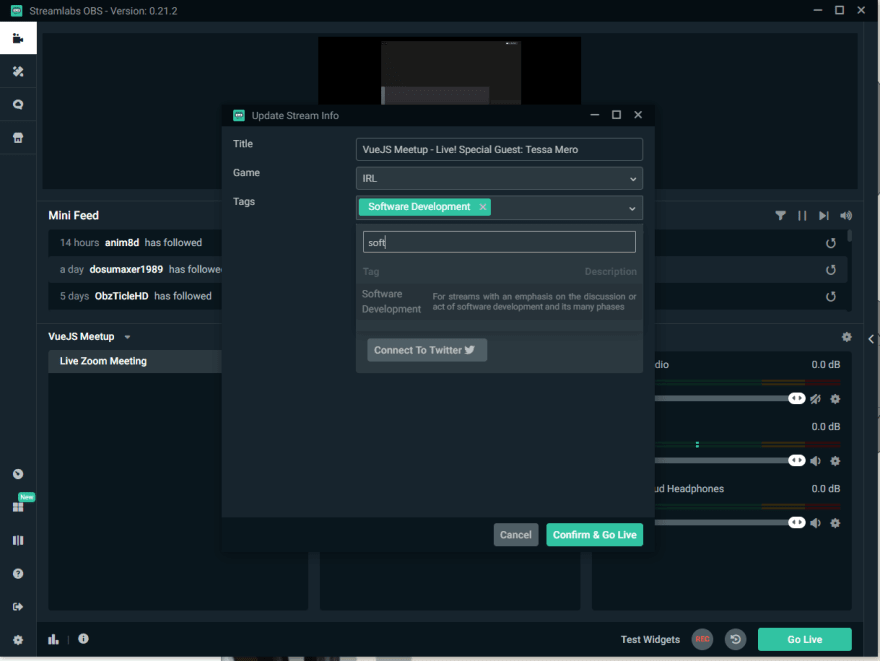Open the performance stats bar chart icon
This screenshot has width=880, height=661.
(53, 639)
